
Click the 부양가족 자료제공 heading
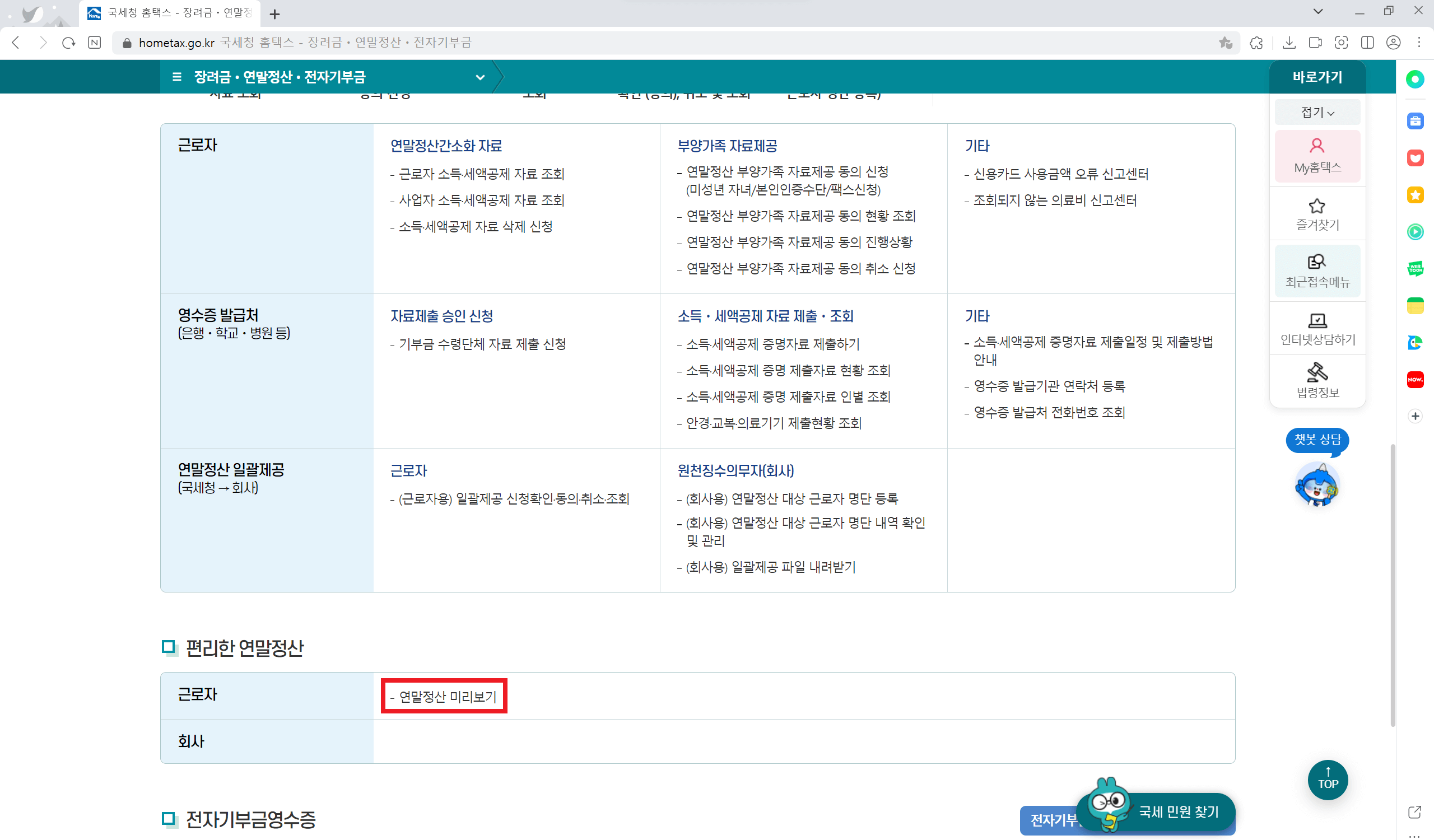(727, 146)
